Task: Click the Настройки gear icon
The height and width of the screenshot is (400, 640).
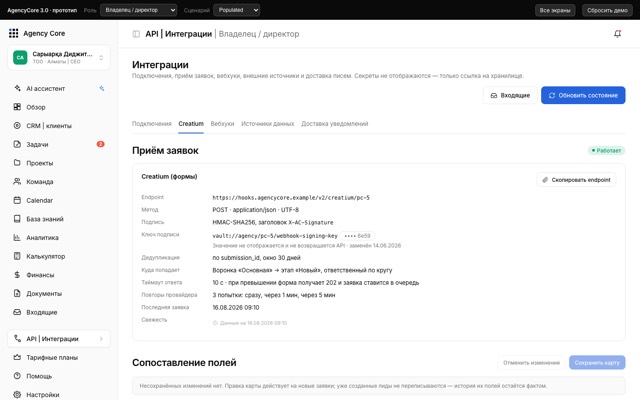Action: [17, 394]
